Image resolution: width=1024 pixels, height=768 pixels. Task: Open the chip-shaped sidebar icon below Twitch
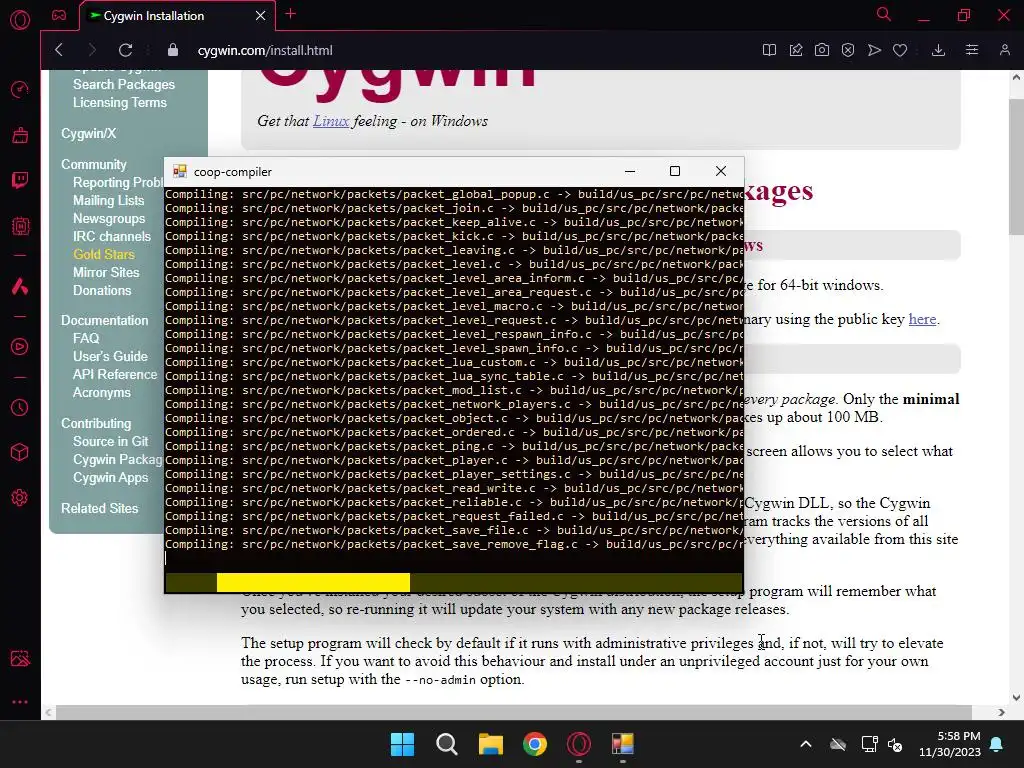coord(20,226)
